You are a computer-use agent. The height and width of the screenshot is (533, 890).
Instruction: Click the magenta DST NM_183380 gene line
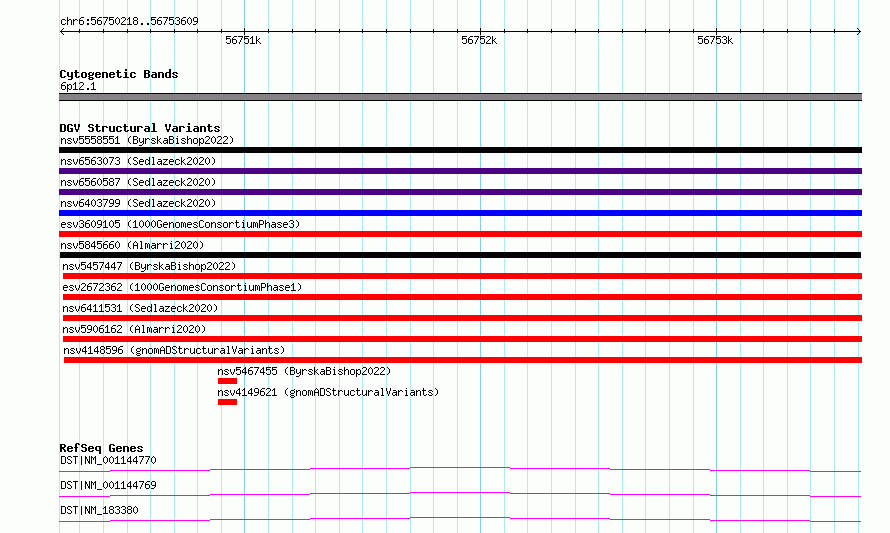point(460,519)
